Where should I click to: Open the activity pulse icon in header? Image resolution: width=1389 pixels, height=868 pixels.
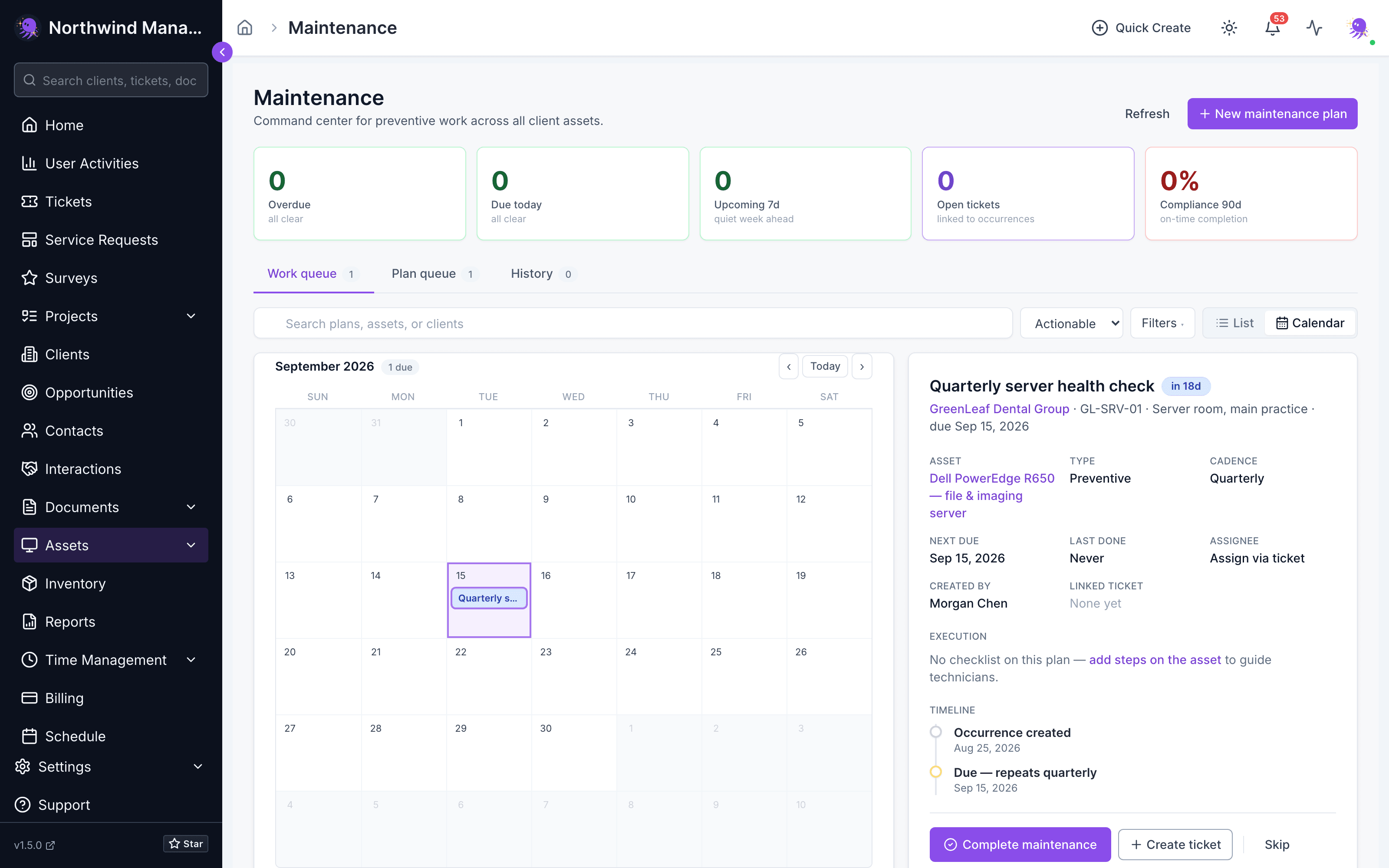pyautogui.click(x=1314, y=27)
